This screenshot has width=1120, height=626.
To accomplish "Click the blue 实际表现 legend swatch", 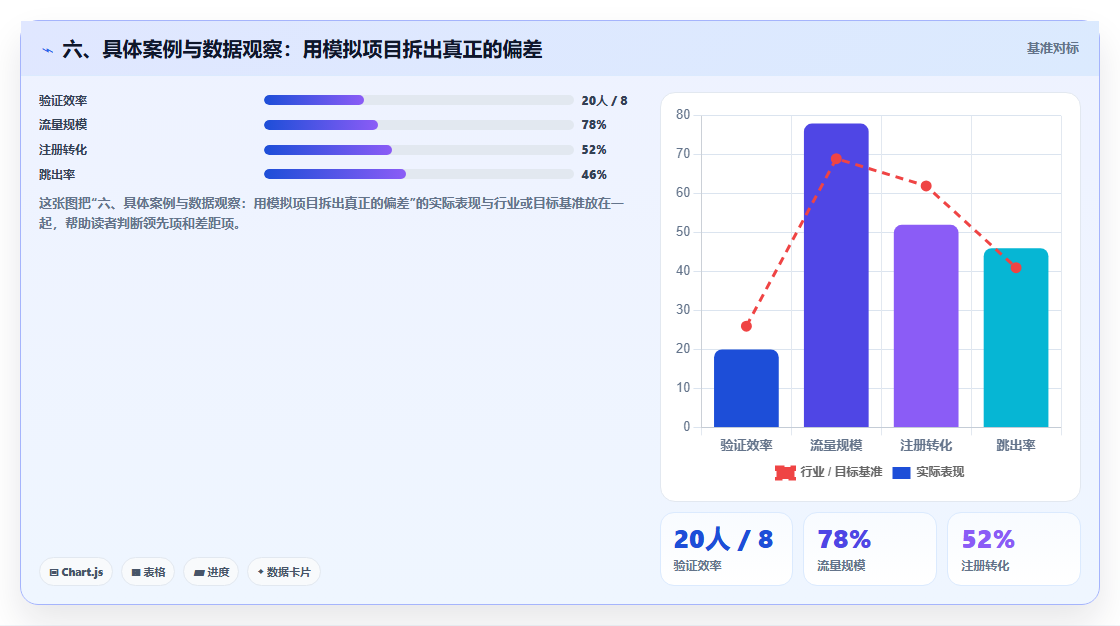I will pyautogui.click(x=901, y=472).
